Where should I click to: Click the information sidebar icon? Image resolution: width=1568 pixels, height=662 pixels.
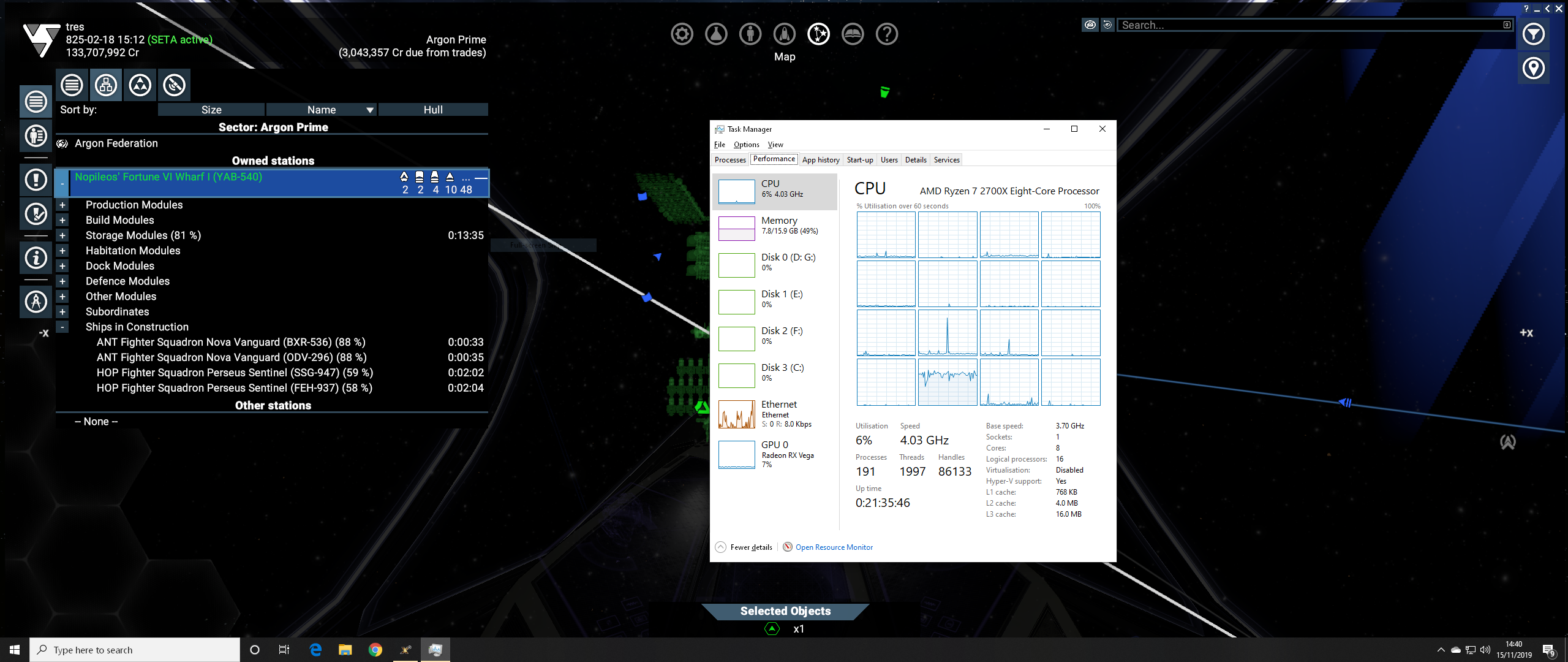(x=36, y=257)
